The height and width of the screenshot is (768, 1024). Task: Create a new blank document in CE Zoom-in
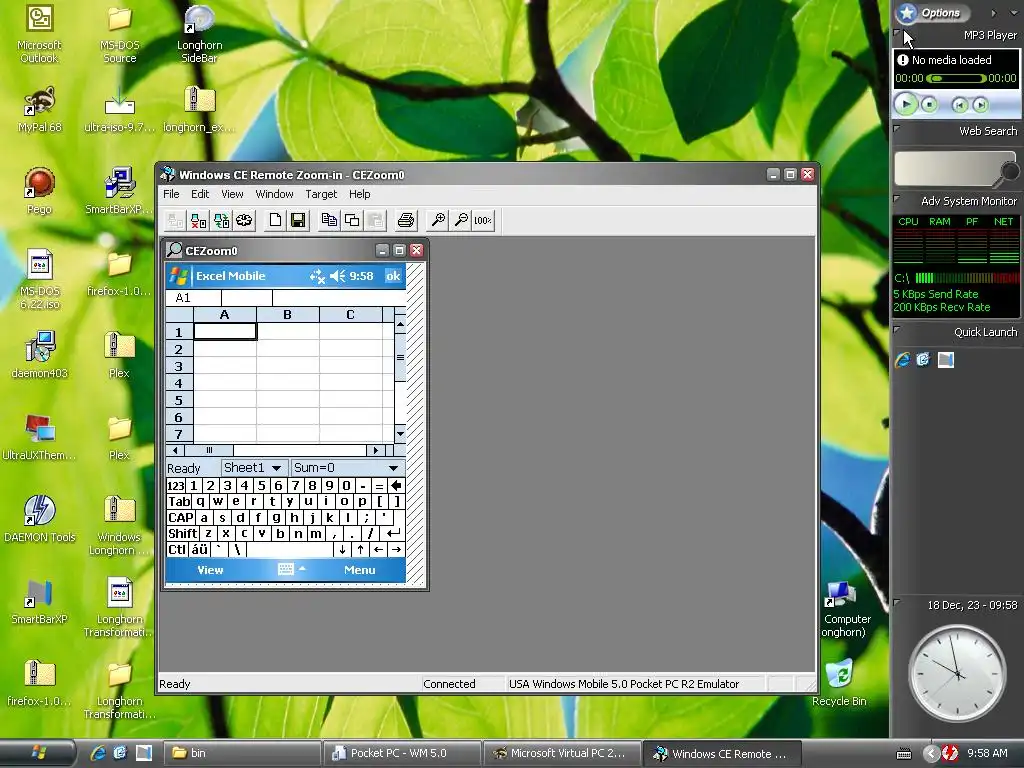tap(275, 221)
